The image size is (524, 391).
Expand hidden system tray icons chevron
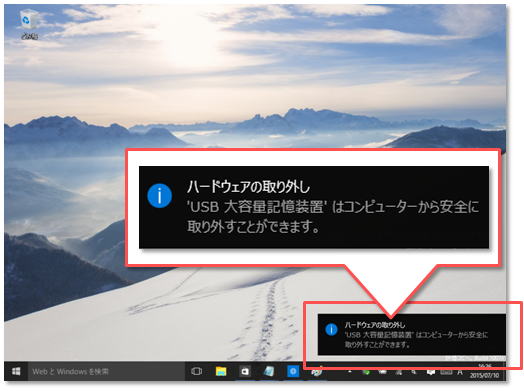tap(350, 372)
